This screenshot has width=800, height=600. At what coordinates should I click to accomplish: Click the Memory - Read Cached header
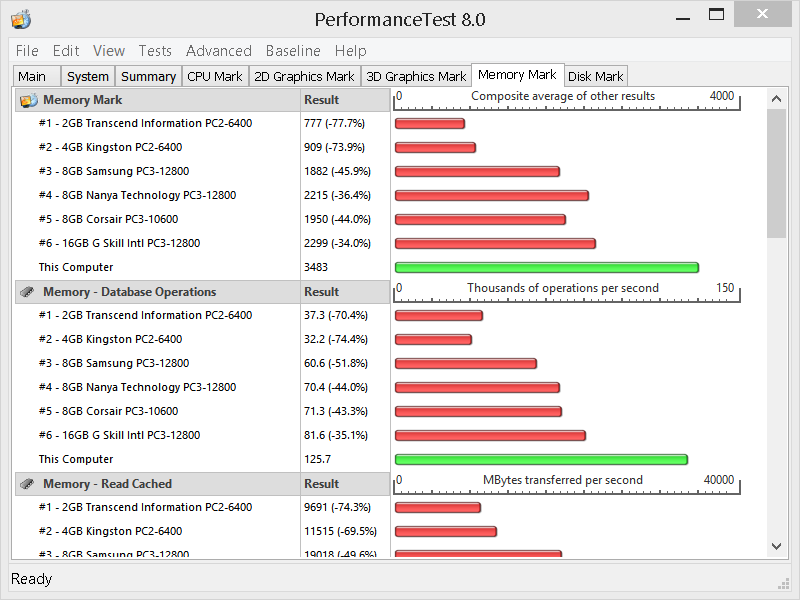pos(107,484)
